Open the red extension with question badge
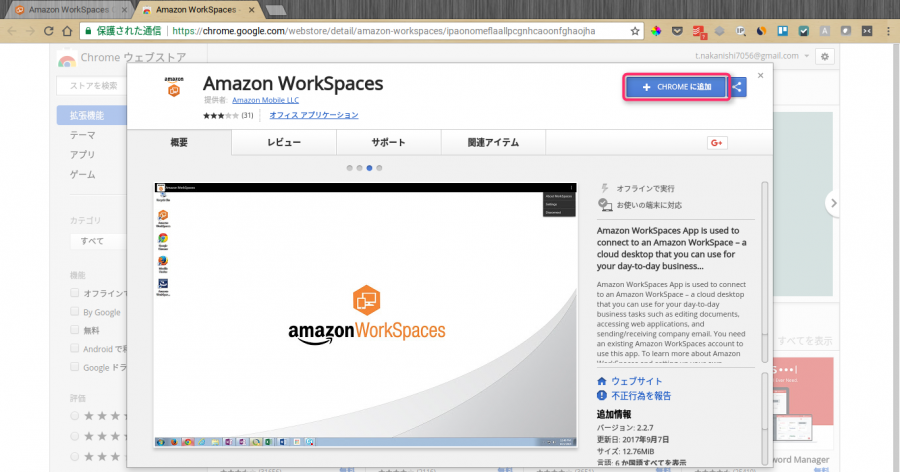The height and width of the screenshot is (472, 900). coord(699,32)
